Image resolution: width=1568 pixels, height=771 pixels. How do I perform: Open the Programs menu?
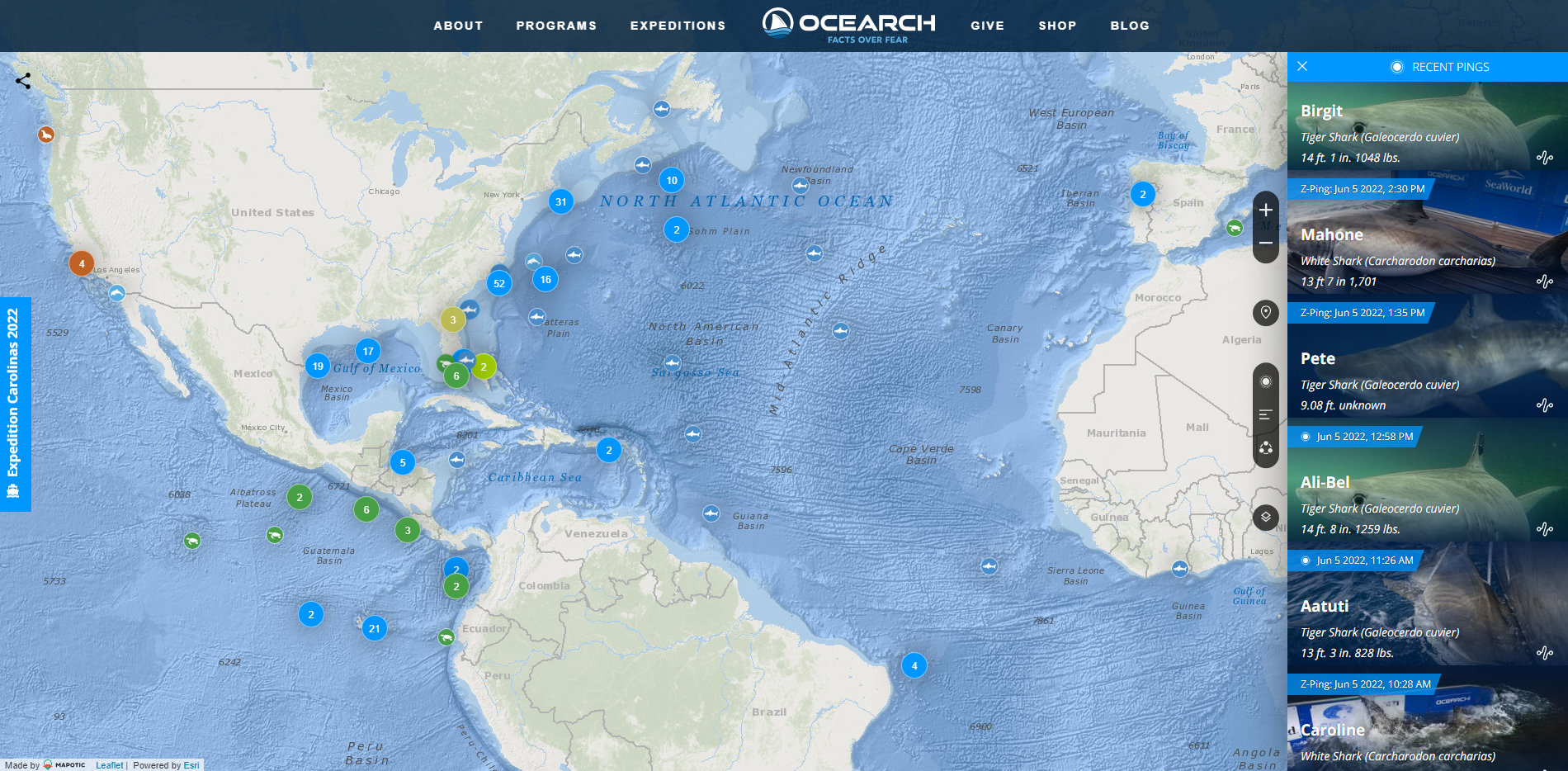[556, 26]
